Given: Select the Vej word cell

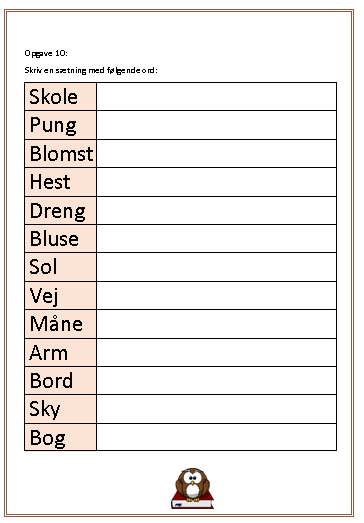Looking at the screenshot, I should coord(60,296).
